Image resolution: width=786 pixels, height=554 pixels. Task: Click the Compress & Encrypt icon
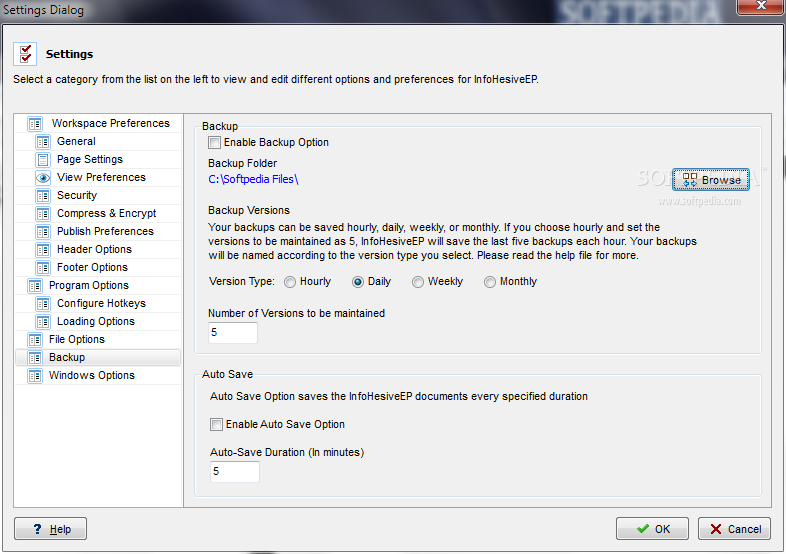43,214
